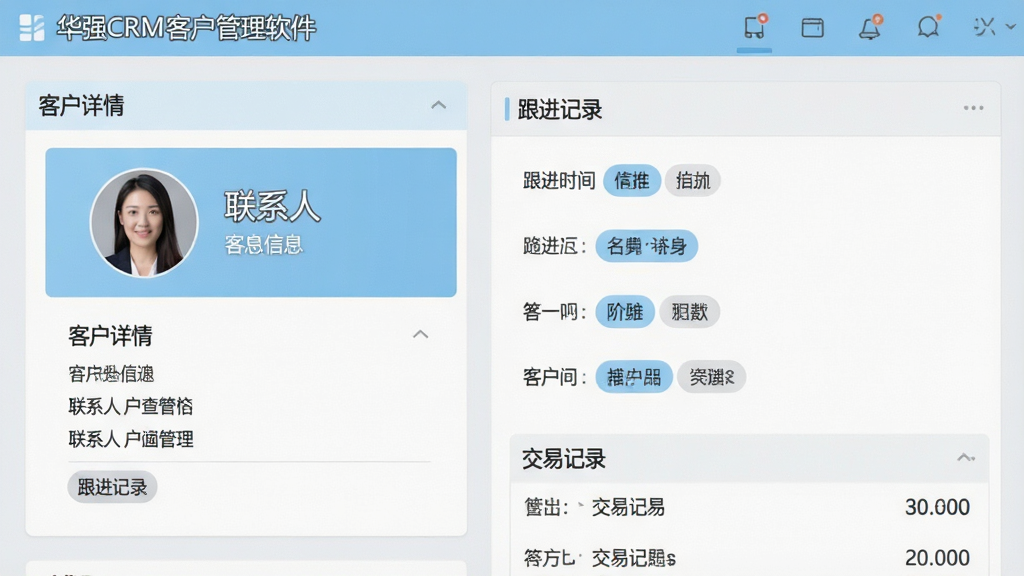Click the CRM app logo icon

[32, 28]
